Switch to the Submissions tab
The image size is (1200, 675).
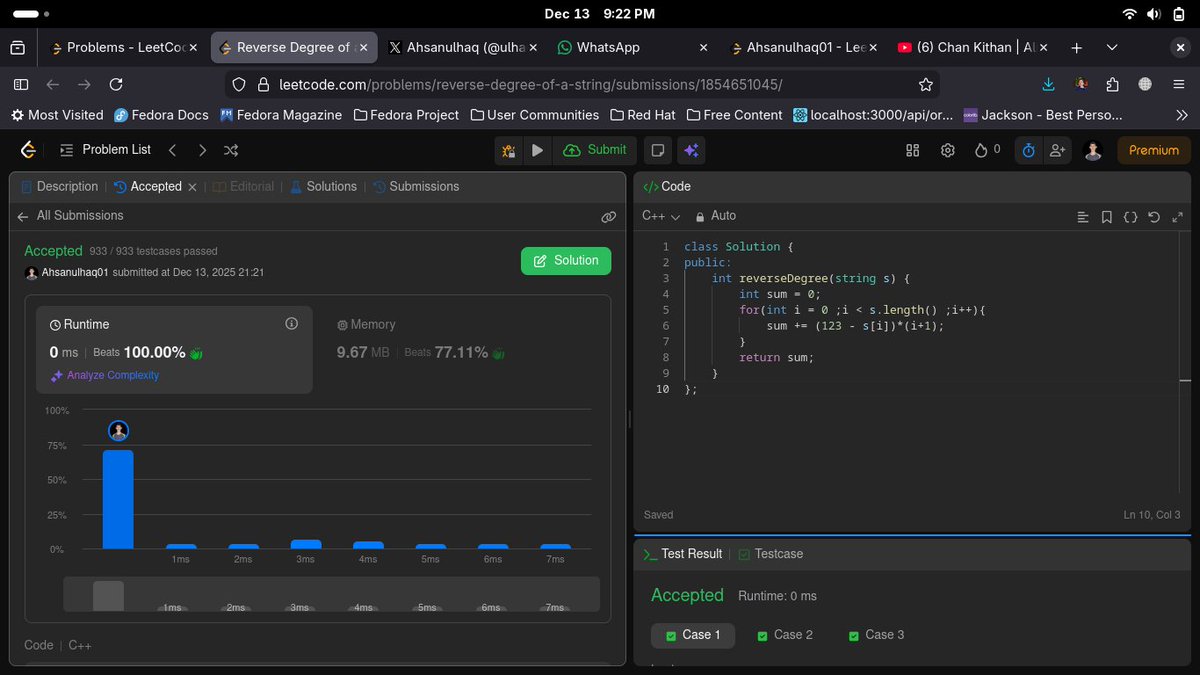416,187
